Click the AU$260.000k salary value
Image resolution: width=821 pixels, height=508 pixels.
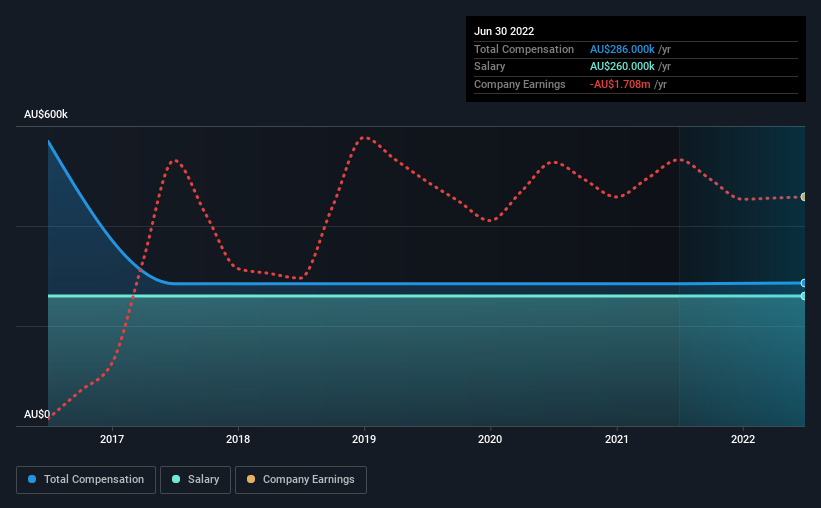622,67
